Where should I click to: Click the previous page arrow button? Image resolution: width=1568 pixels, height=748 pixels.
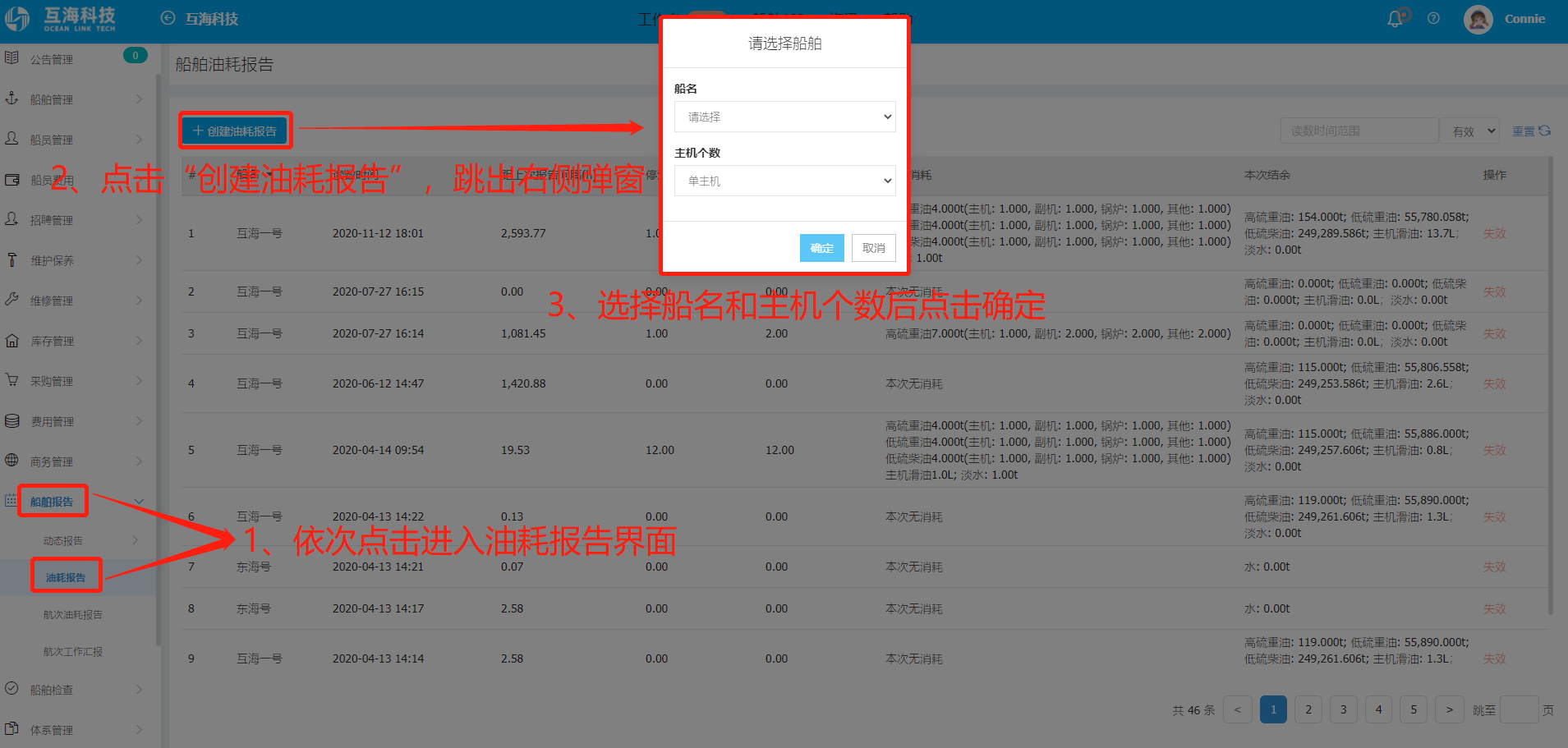point(1238,709)
